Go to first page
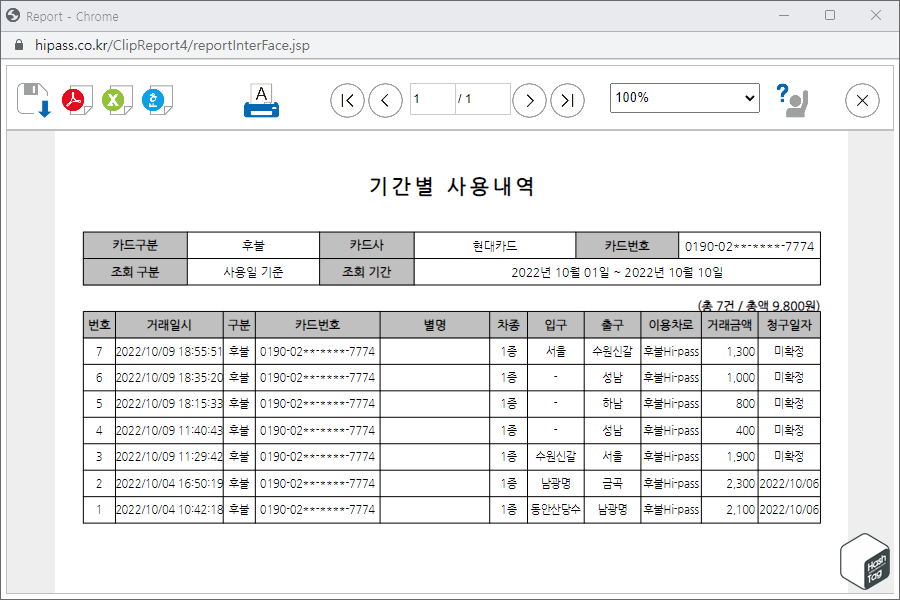Screen dimensions: 900x600 (x=347, y=100)
